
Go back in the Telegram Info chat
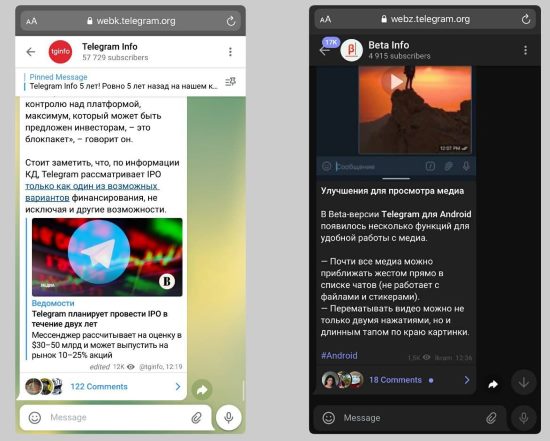pos(31,52)
